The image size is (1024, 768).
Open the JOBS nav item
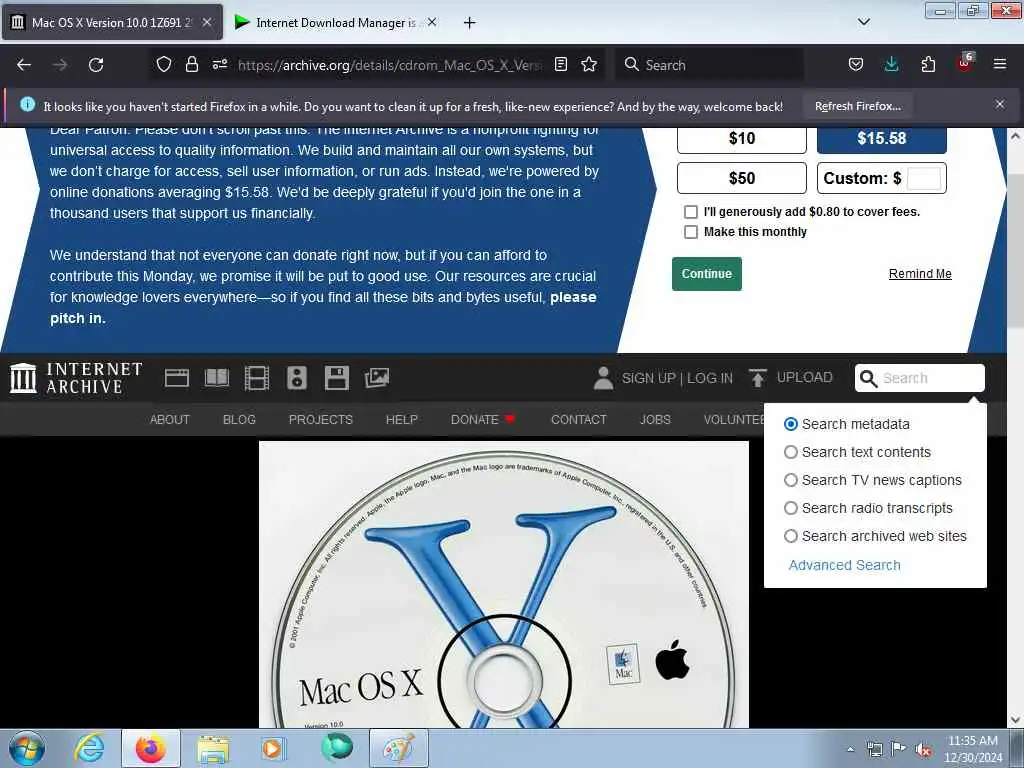655,419
